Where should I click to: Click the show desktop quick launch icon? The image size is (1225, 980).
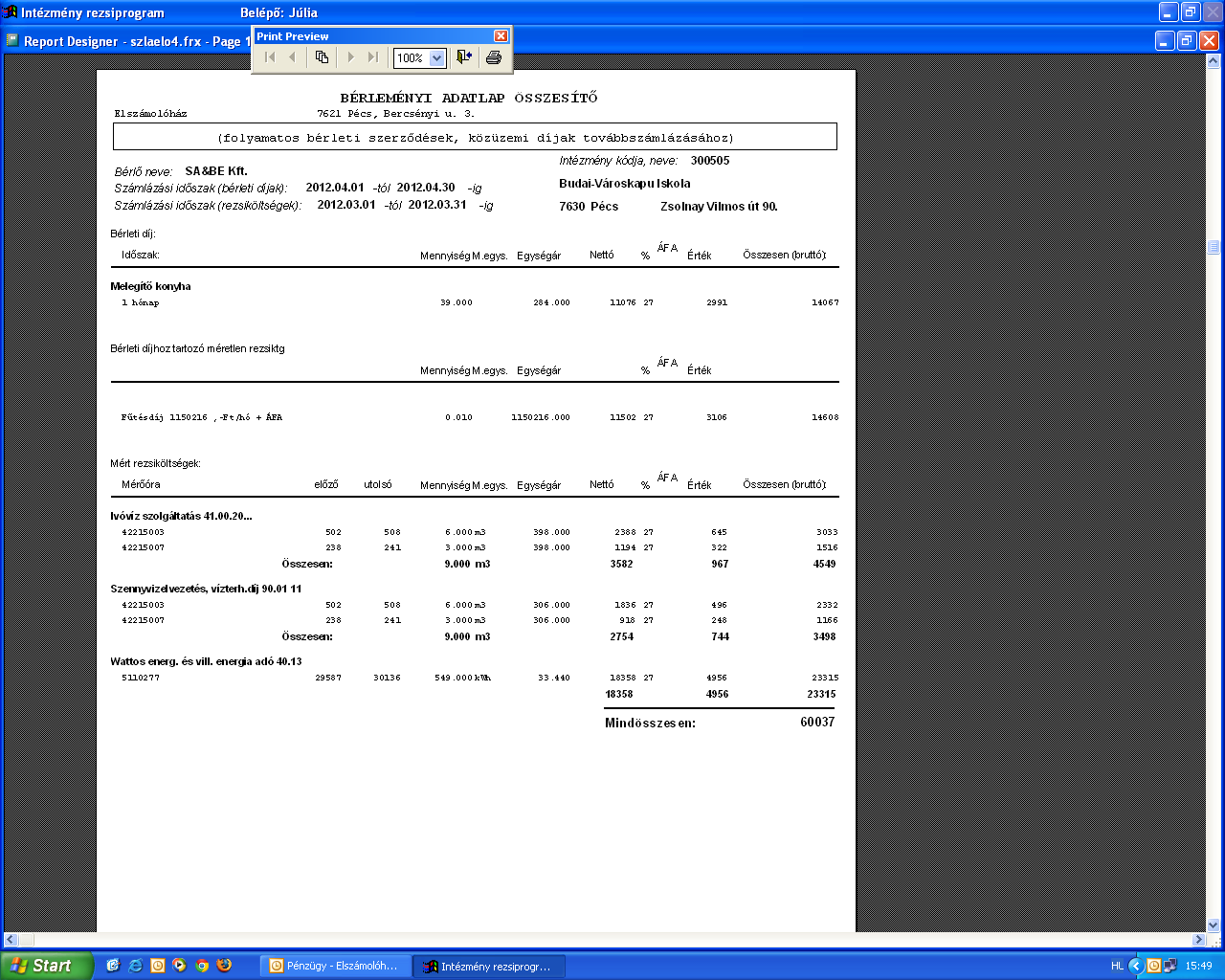tap(113, 966)
